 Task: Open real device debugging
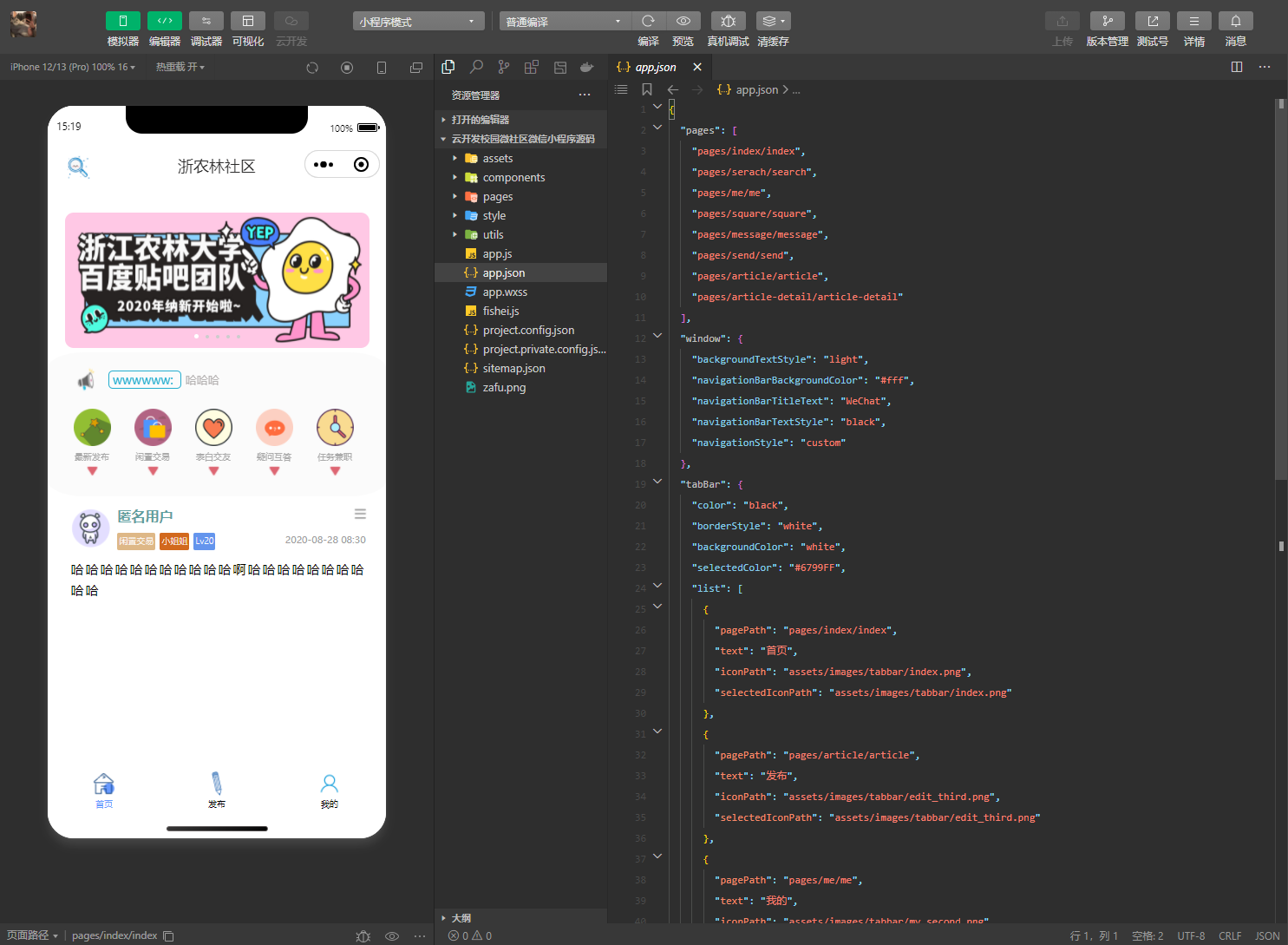728,21
